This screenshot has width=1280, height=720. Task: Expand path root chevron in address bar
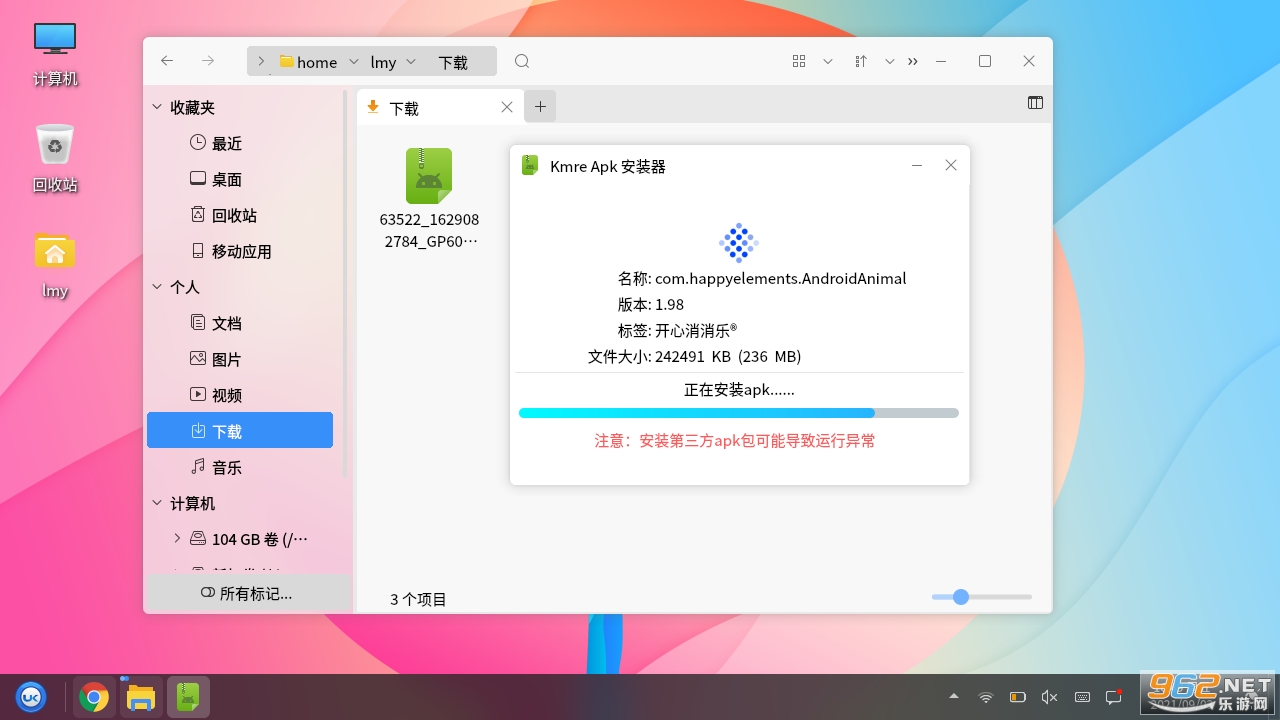261,62
